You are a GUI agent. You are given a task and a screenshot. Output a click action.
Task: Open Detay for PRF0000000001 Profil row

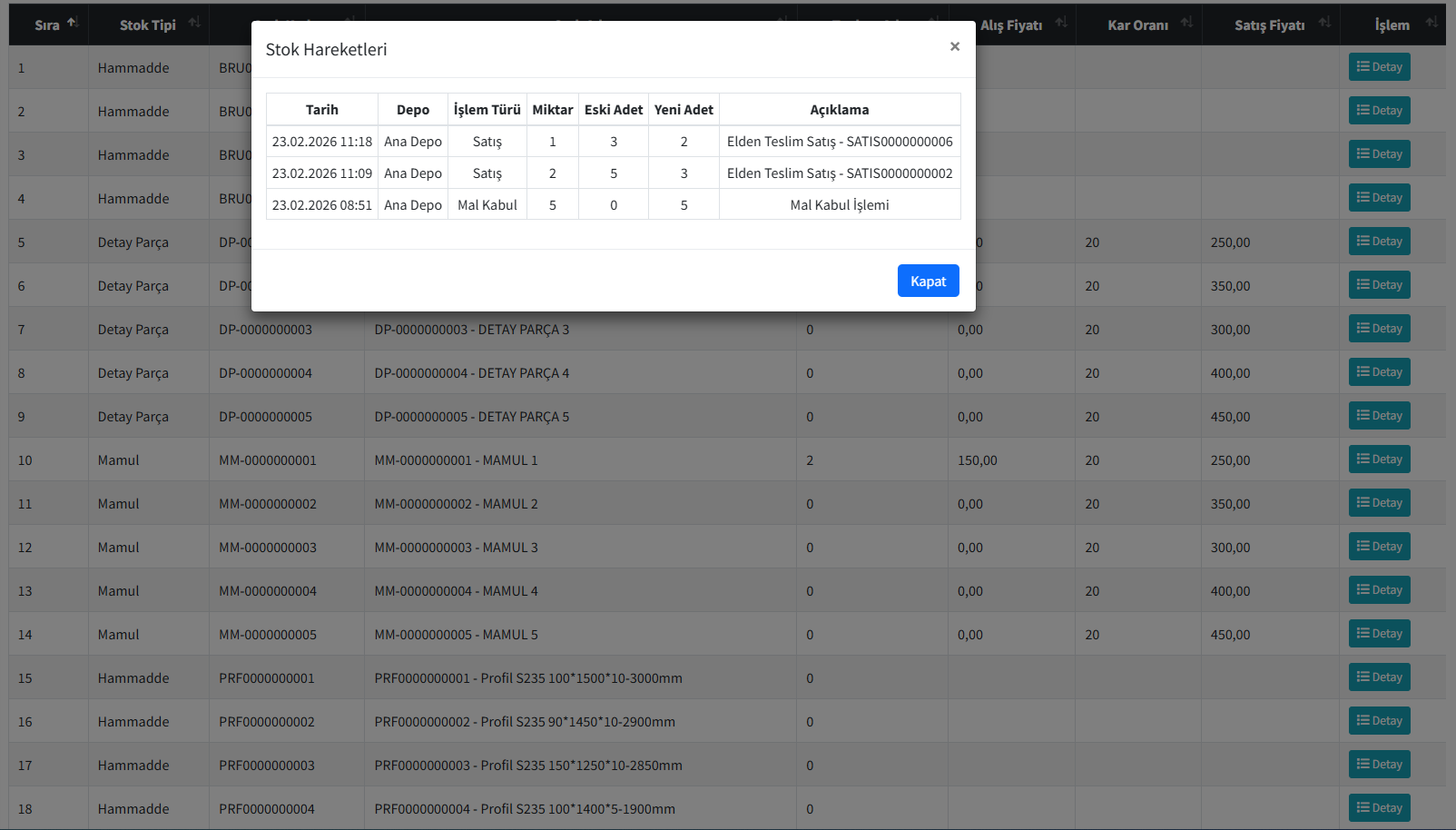coord(1379,677)
